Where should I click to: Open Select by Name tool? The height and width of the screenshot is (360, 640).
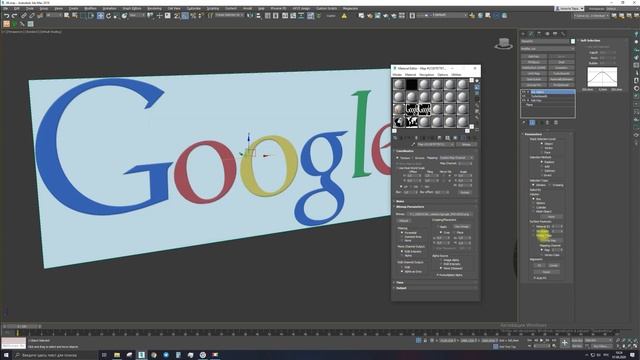click(x=75, y=16)
